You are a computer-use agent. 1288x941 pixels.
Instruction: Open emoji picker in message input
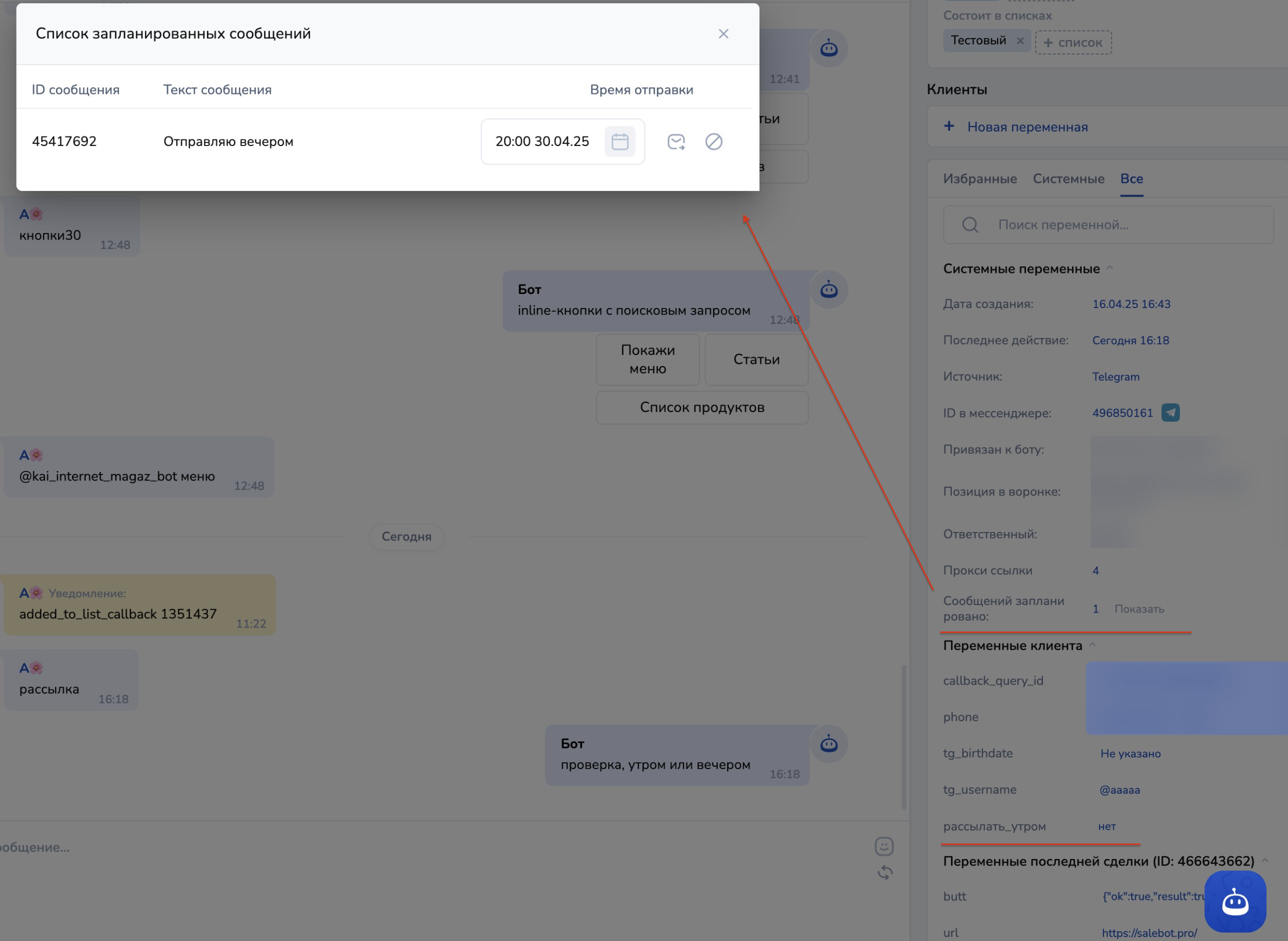[883, 846]
